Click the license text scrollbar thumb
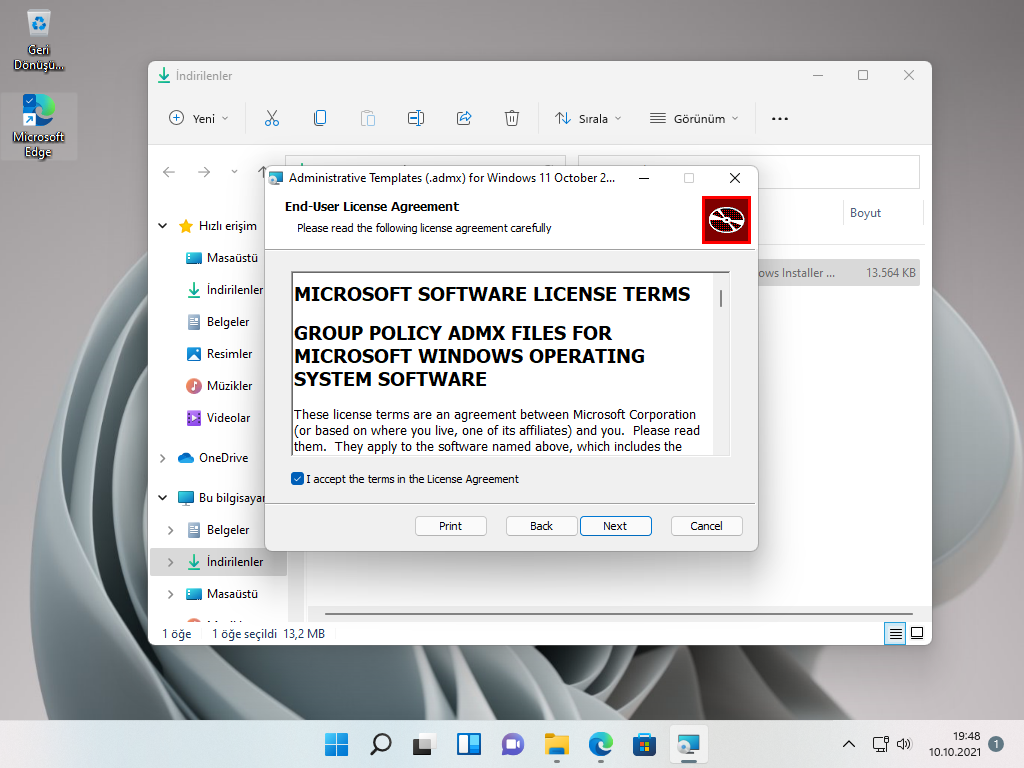This screenshot has height=768, width=1024. pos(721,298)
